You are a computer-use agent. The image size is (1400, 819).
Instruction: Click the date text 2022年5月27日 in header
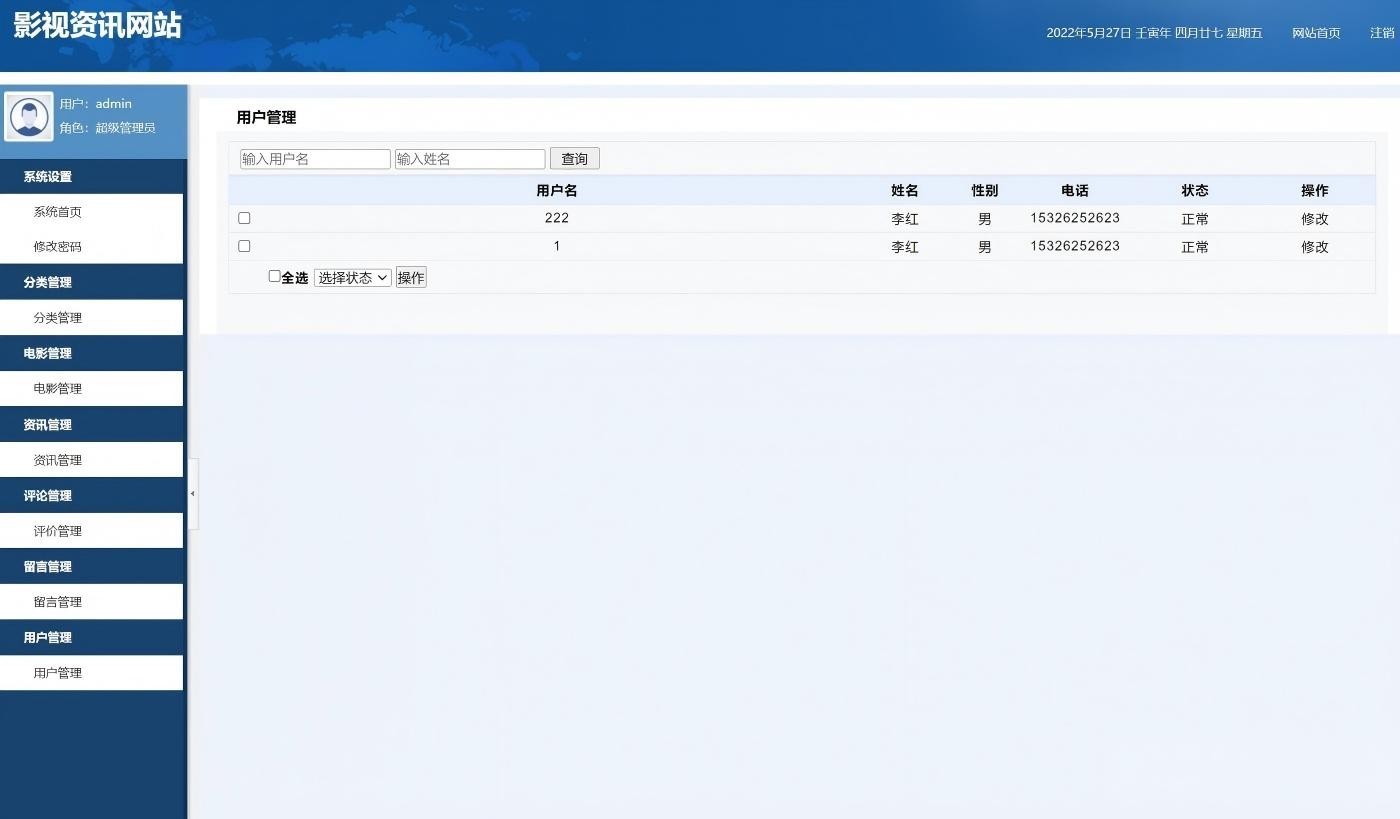point(1089,33)
